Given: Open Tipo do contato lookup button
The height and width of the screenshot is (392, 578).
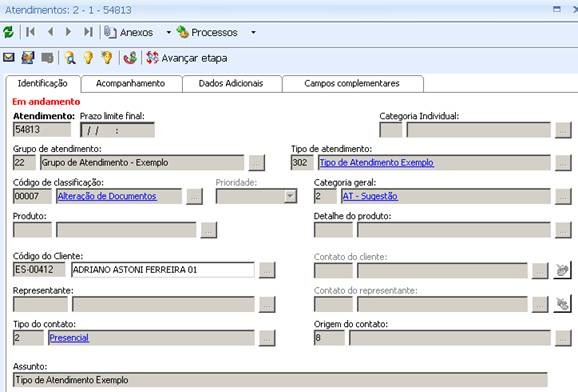Looking at the screenshot, I should pyautogui.click(x=267, y=338).
